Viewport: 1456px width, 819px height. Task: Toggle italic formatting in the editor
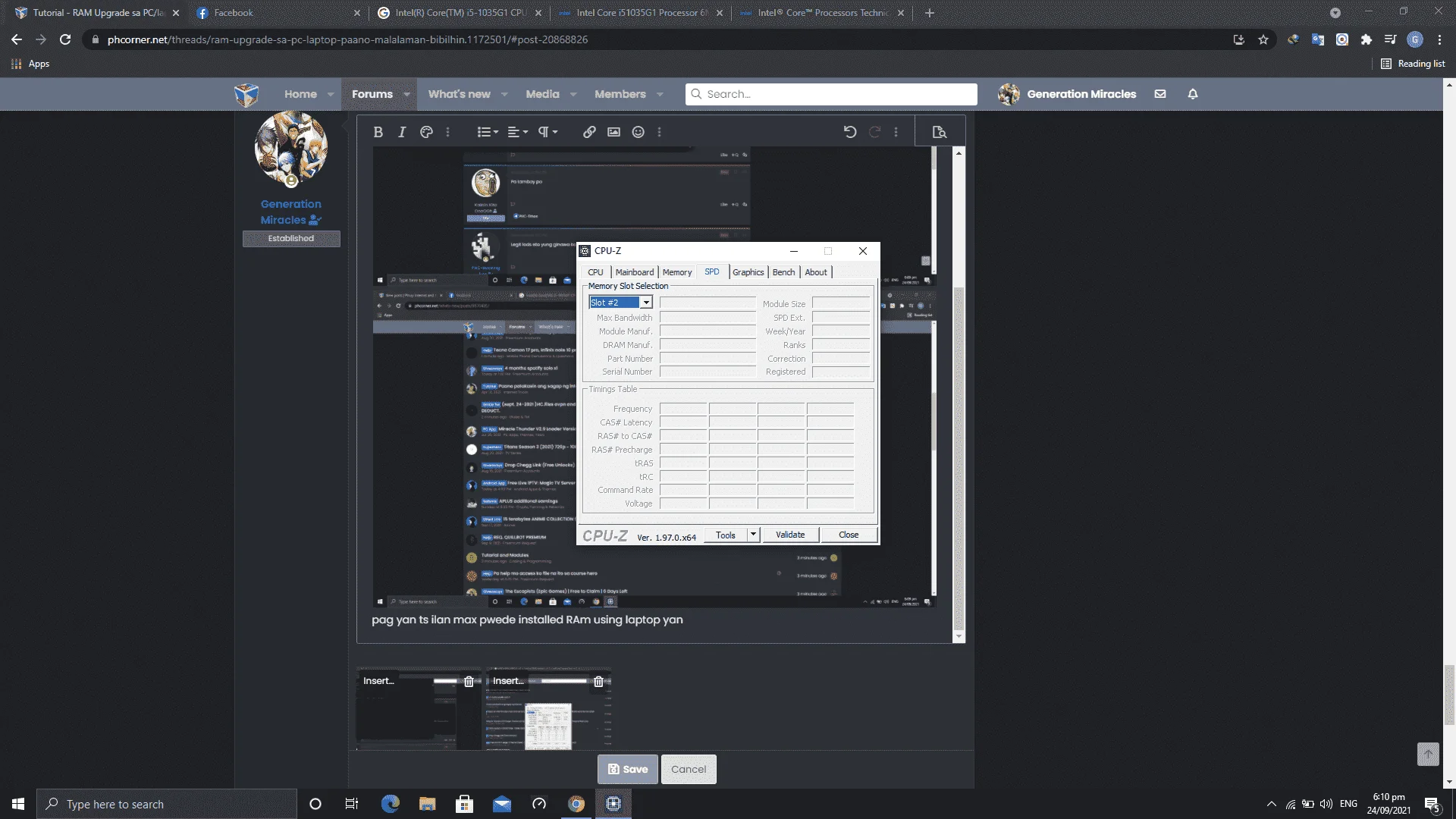(402, 132)
